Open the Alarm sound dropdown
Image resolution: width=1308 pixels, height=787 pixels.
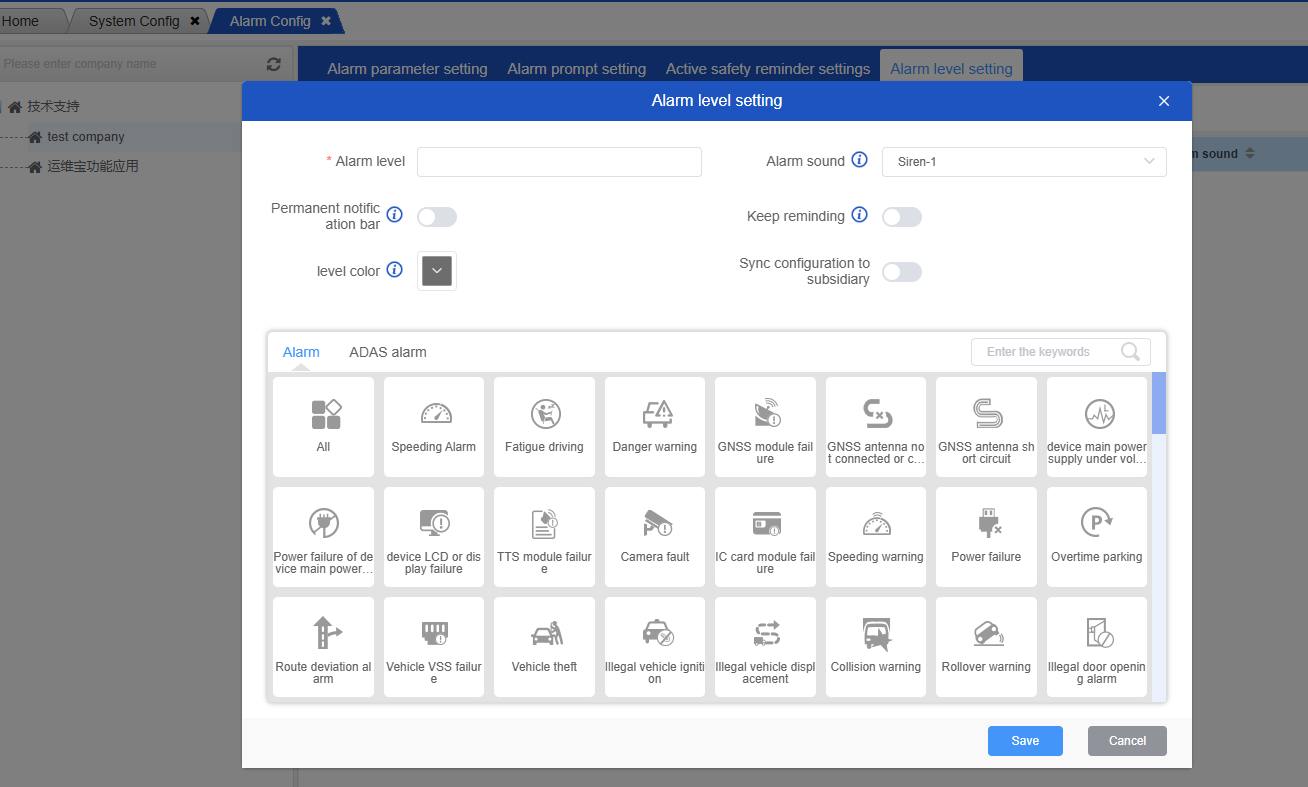(1023, 162)
